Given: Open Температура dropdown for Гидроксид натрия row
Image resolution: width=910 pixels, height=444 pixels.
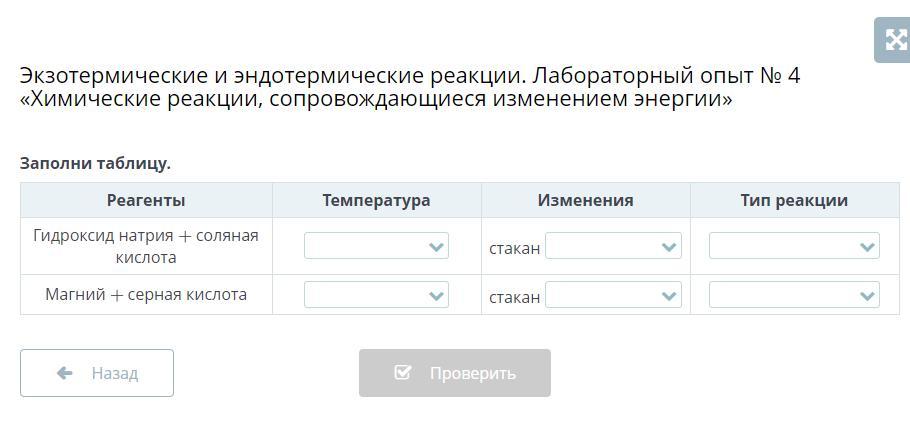Looking at the screenshot, I should pyautogui.click(x=376, y=246).
